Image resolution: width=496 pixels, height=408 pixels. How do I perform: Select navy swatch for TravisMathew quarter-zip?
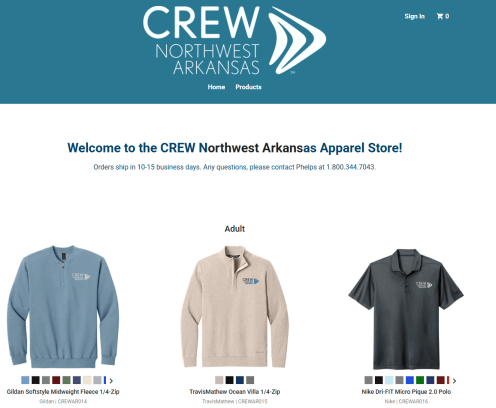coord(240,380)
